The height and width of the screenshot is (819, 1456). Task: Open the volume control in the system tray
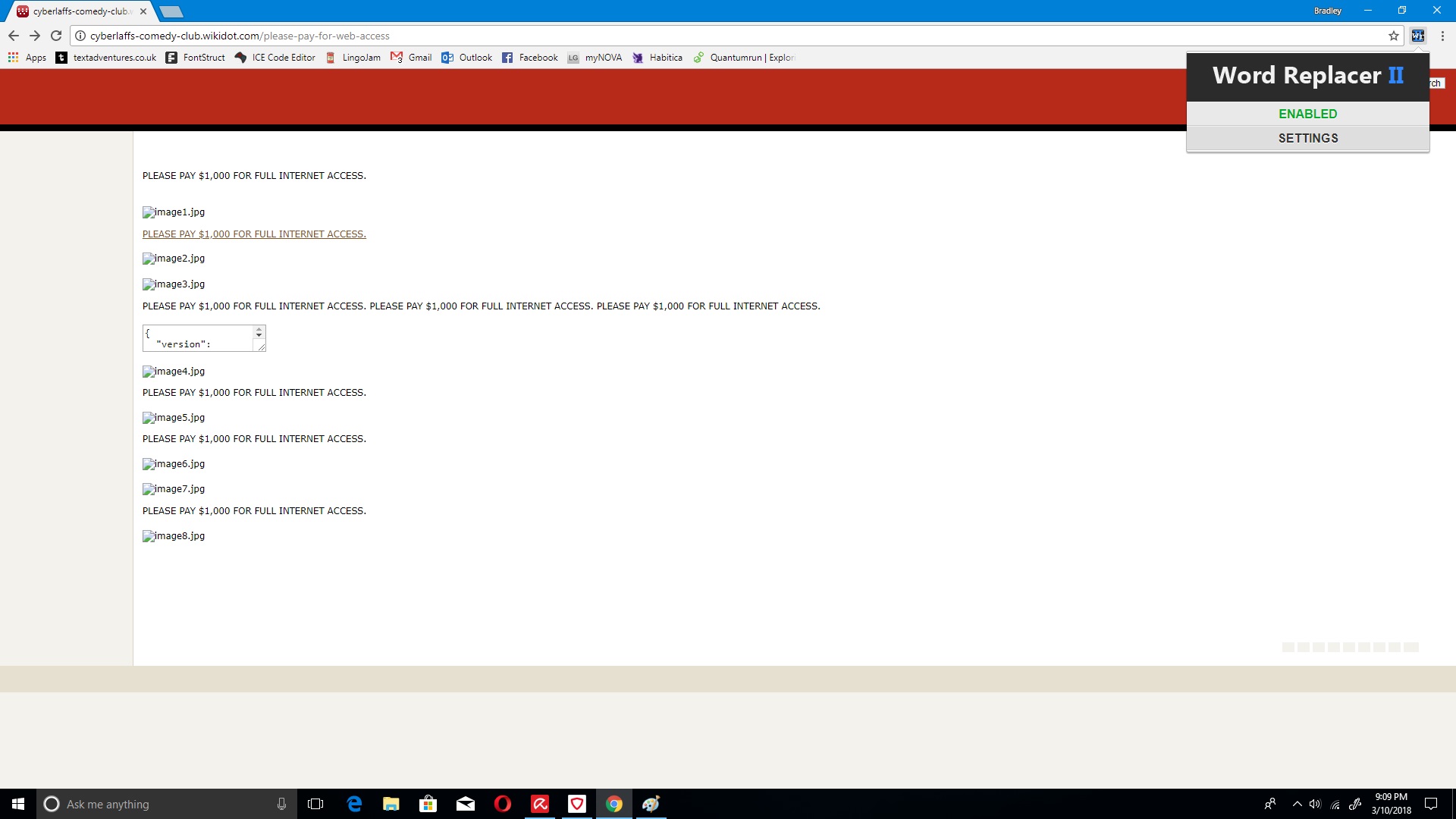(1315, 804)
